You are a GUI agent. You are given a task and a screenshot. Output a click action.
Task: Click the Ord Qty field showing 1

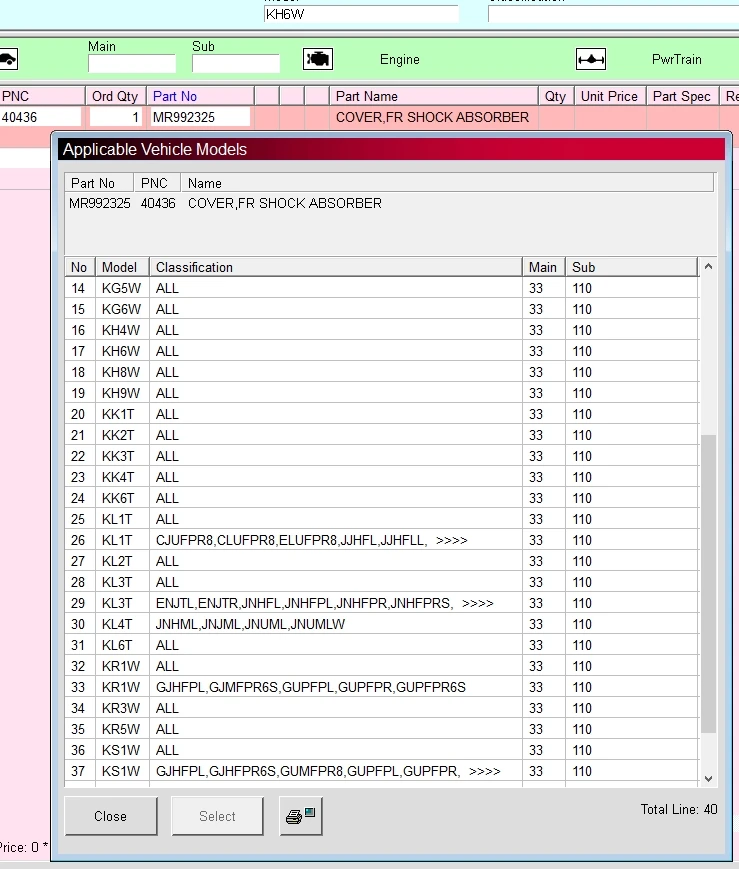click(115, 117)
